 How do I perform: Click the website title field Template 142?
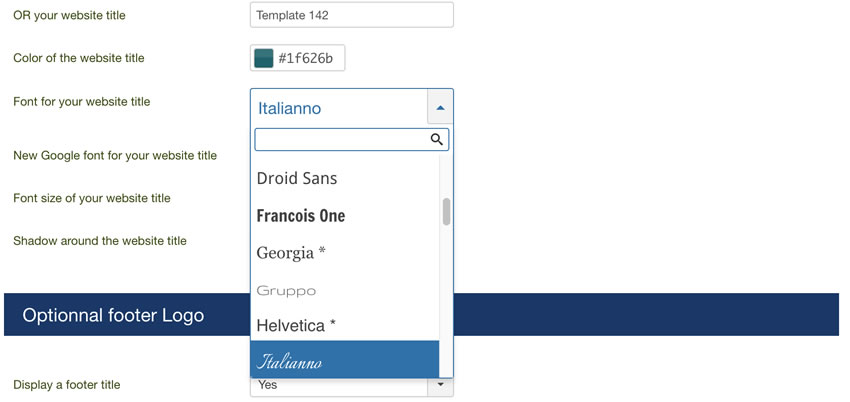[352, 15]
